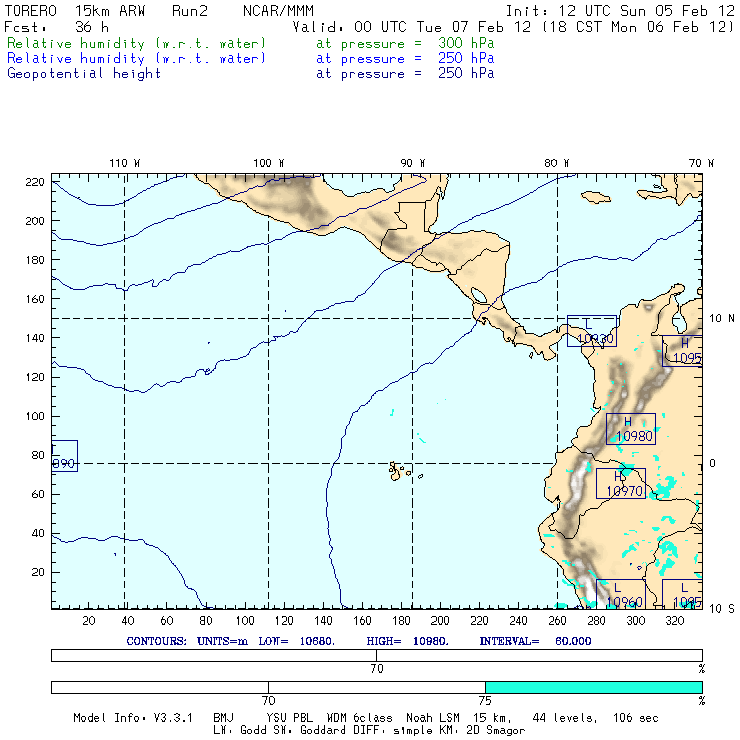This screenshot has width=740, height=740.
Task: Click the "Noah LSM" text in model info
Action: 433,718
